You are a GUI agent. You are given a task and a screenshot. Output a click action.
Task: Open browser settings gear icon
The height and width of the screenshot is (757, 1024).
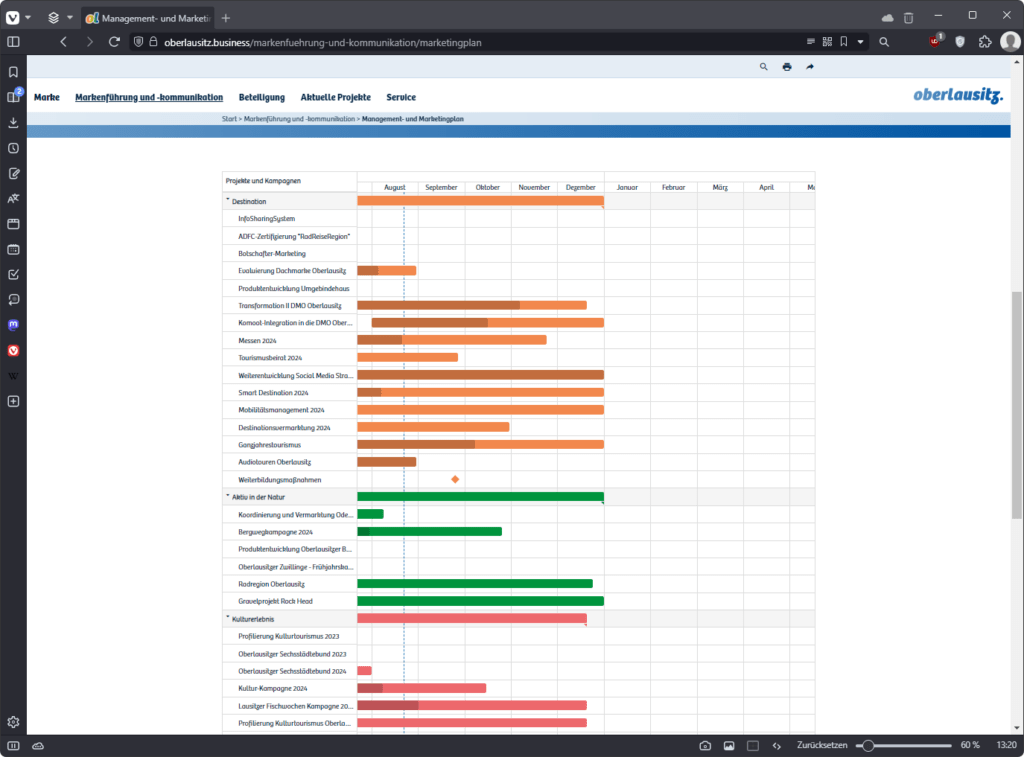click(x=13, y=722)
